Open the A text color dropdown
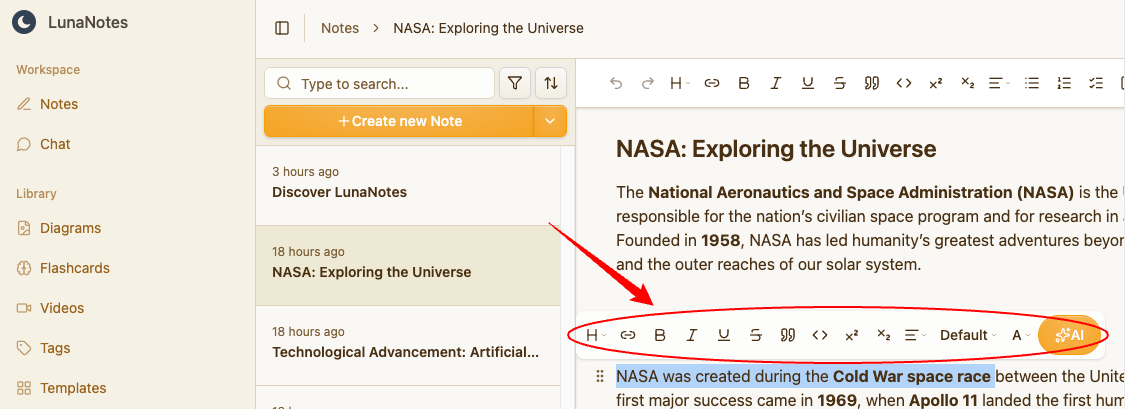This screenshot has width=1125, height=409. coord(1020,335)
